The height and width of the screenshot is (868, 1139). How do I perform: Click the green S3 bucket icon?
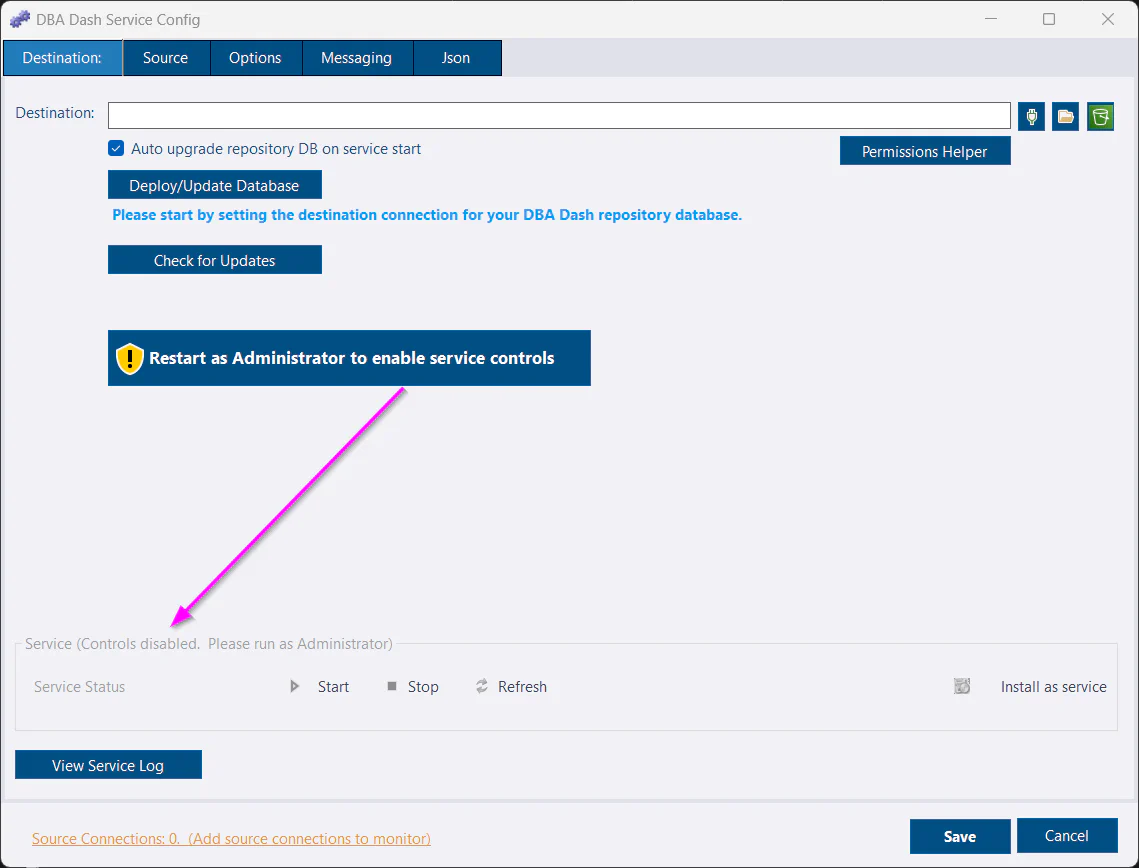pos(1099,116)
